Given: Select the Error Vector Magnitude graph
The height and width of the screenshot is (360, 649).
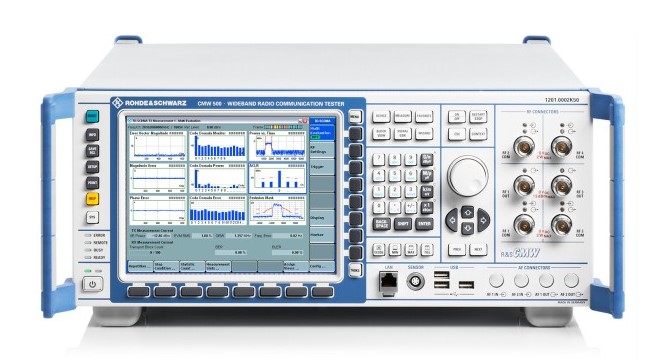Looking at the screenshot, I should pyautogui.click(x=158, y=146).
